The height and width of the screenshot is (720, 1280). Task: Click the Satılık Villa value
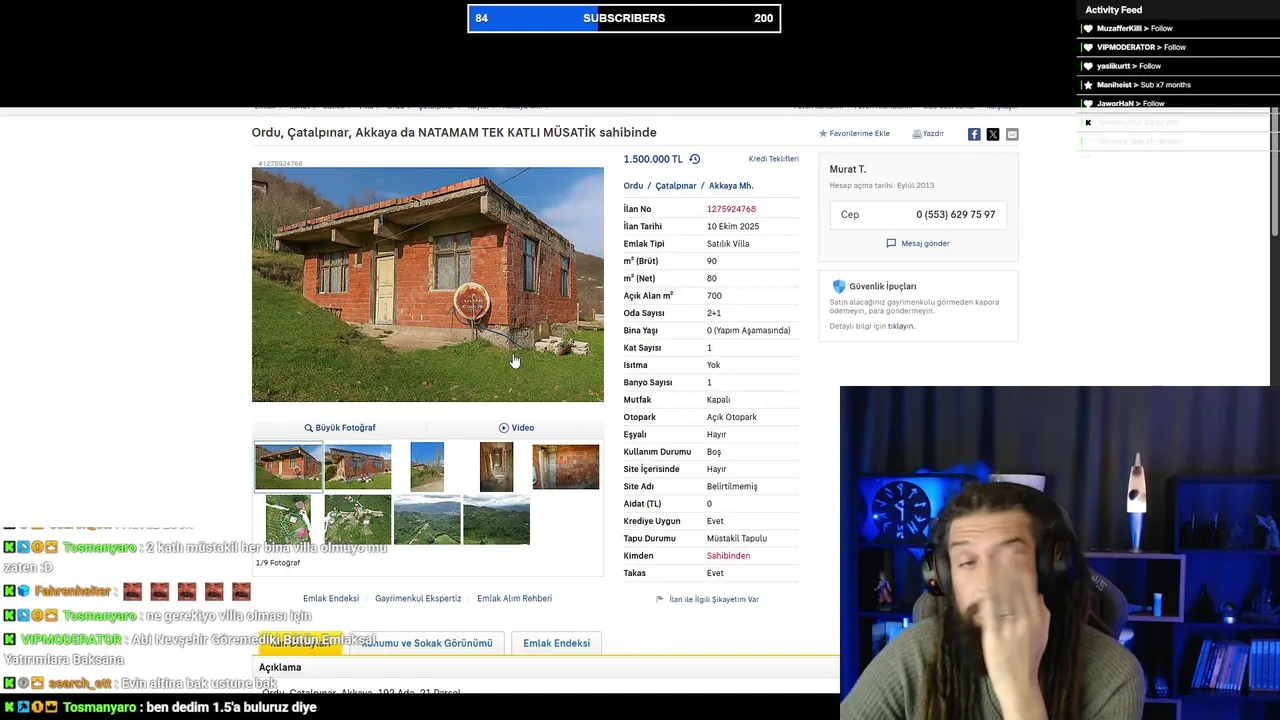[x=728, y=244]
